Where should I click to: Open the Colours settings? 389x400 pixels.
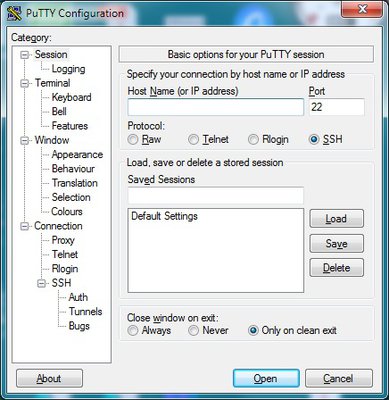[x=67, y=211]
